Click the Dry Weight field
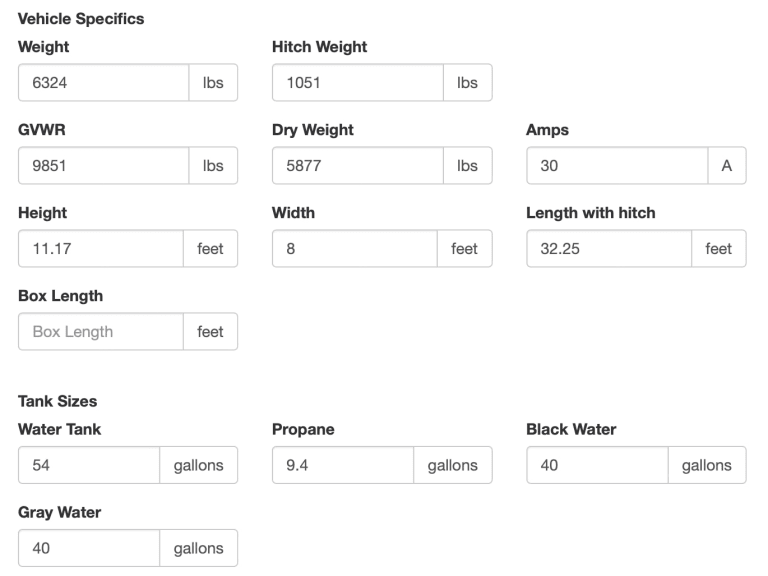This screenshot has height=576, width=768. tap(357, 166)
